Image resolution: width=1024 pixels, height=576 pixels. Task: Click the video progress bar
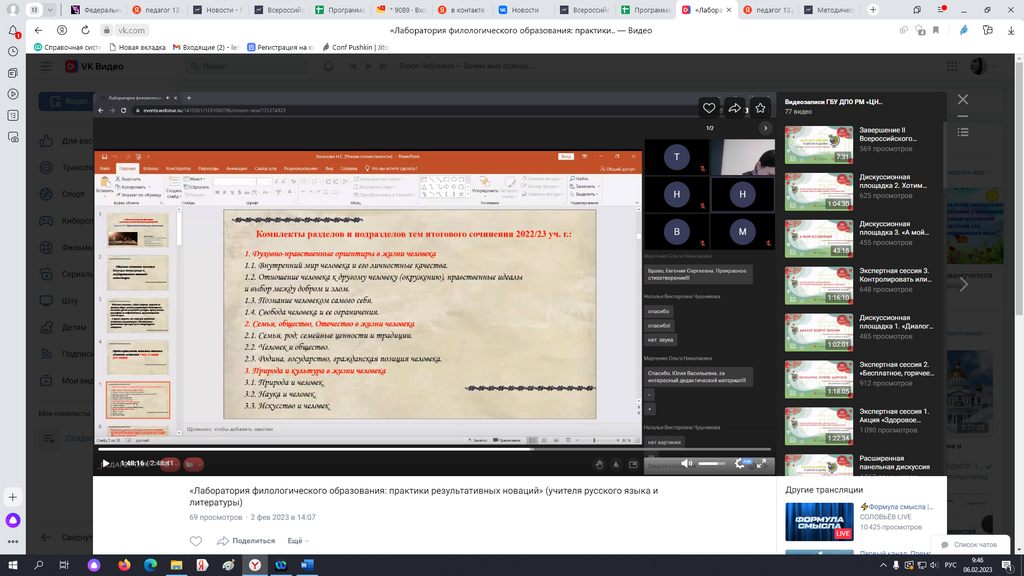coord(400,449)
